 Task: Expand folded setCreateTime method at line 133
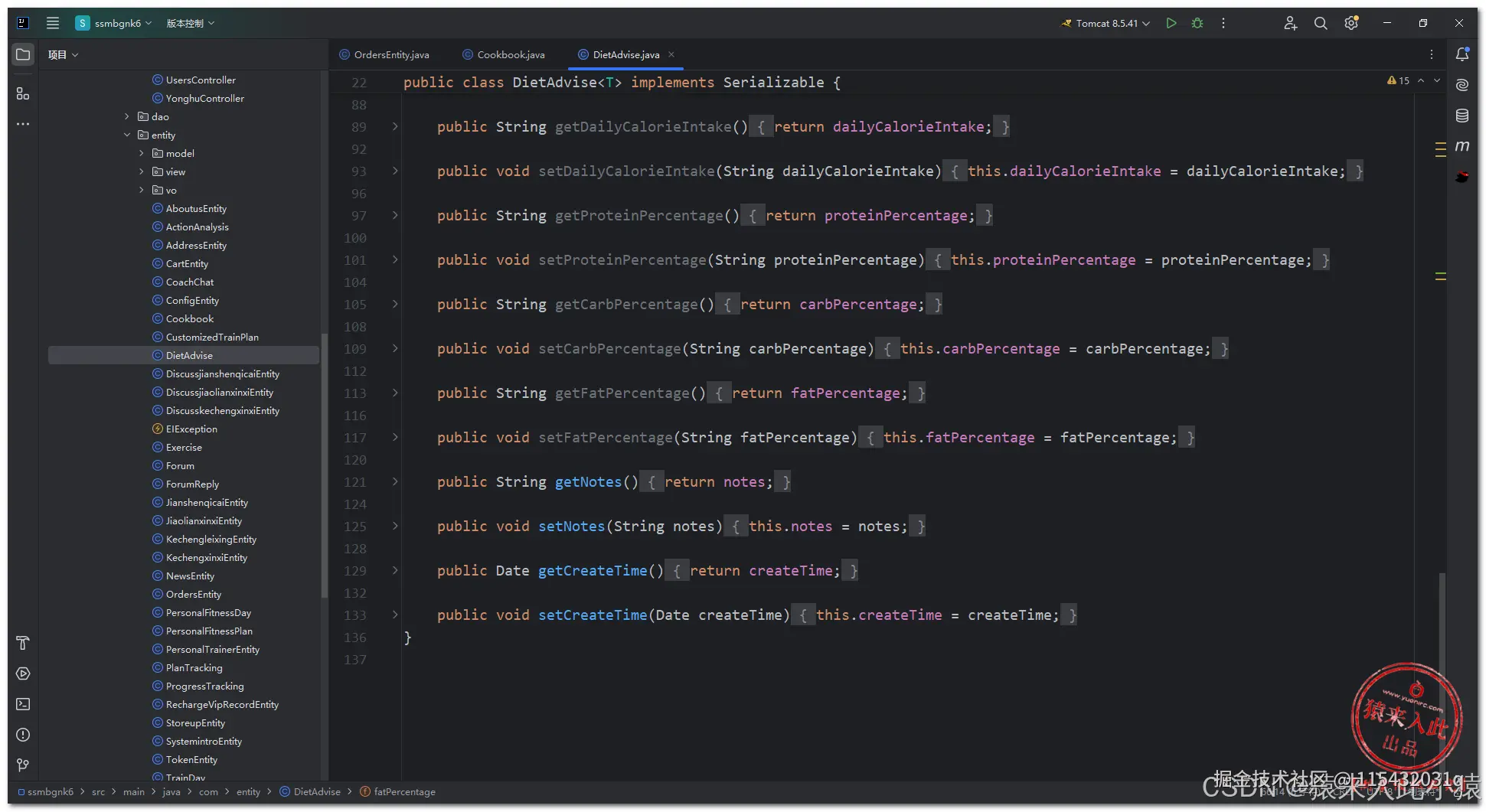395,615
